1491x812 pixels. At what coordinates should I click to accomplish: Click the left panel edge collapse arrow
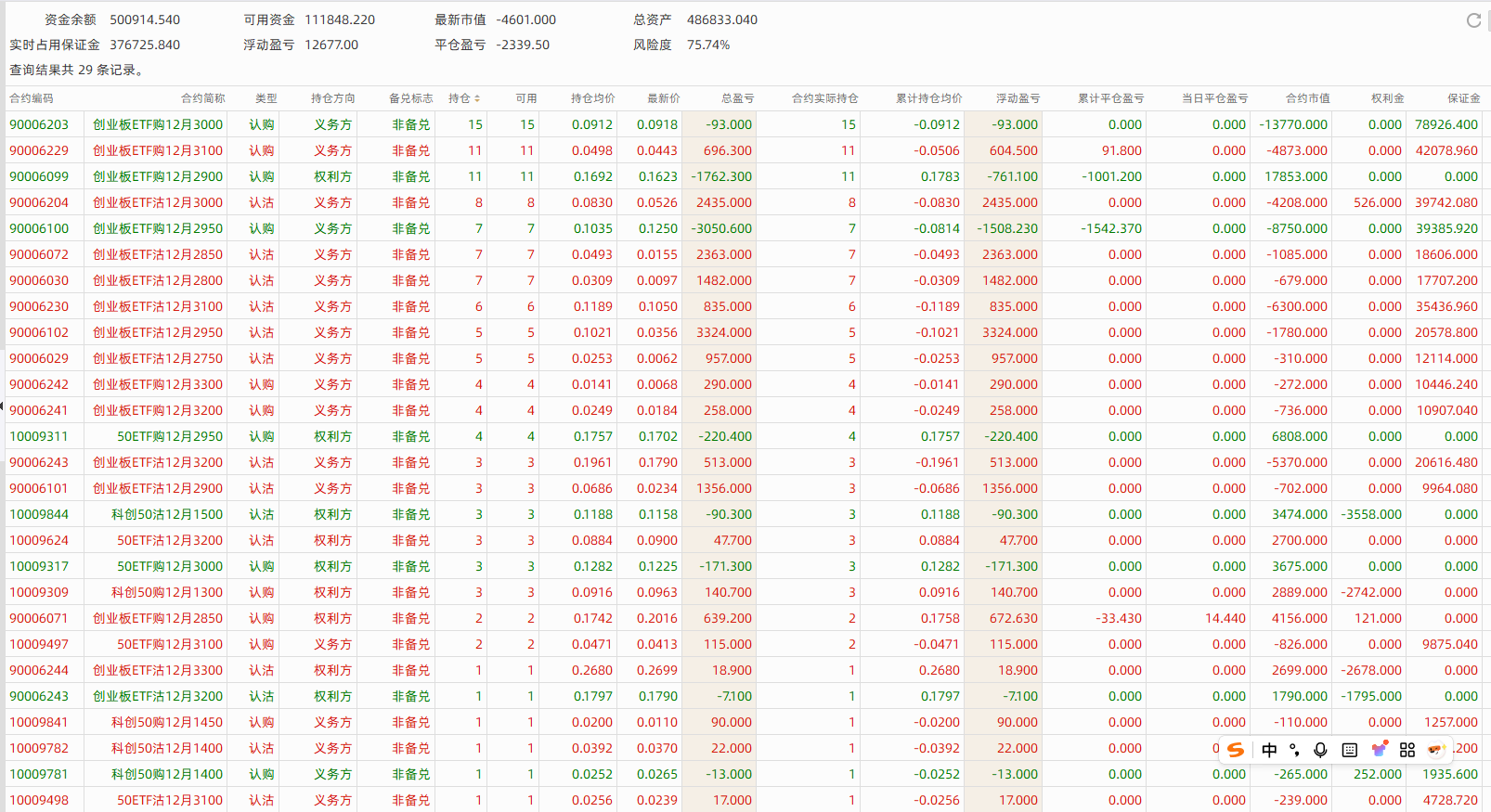[x=3, y=406]
